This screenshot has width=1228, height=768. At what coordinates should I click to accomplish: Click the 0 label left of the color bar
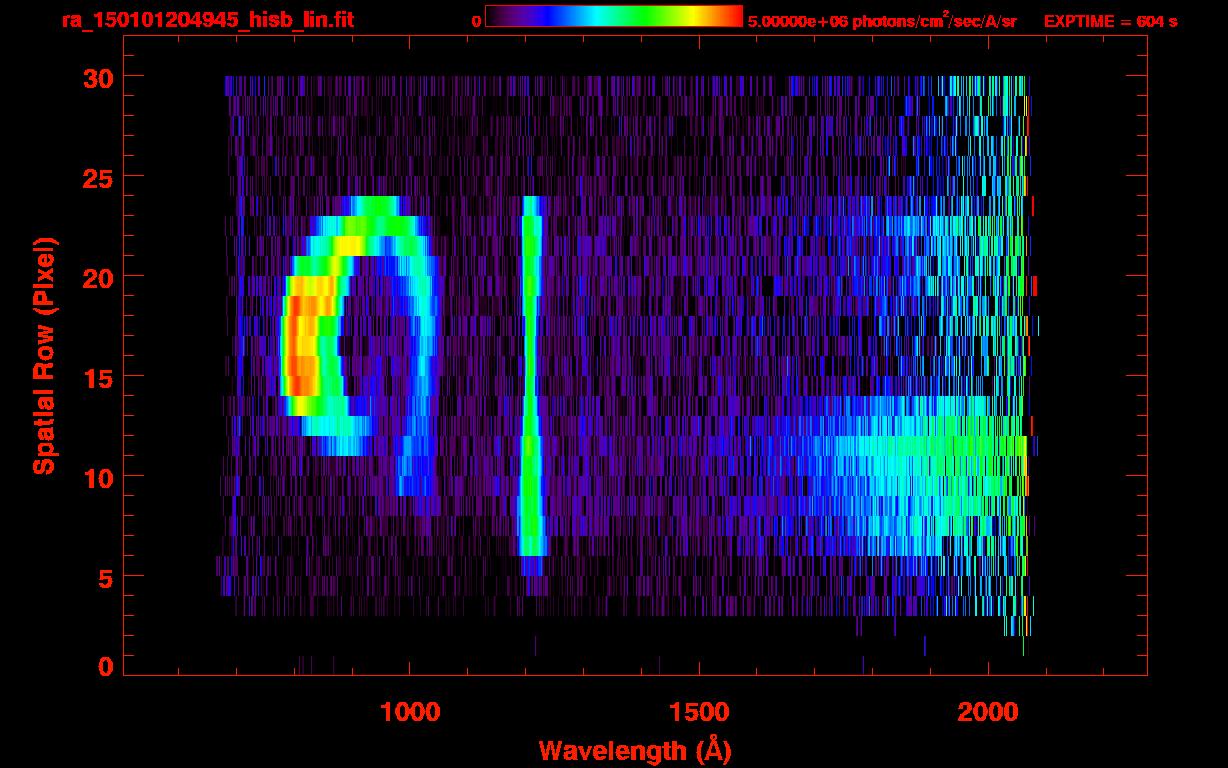477,21
